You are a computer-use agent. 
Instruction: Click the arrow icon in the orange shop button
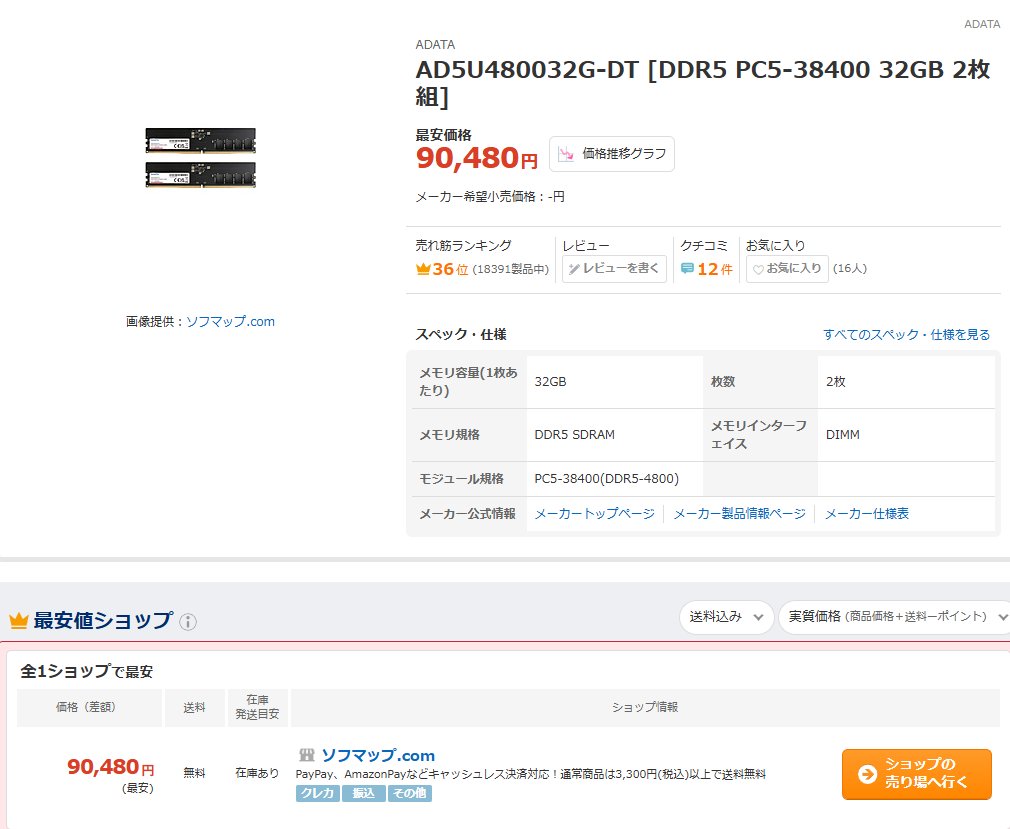point(868,774)
